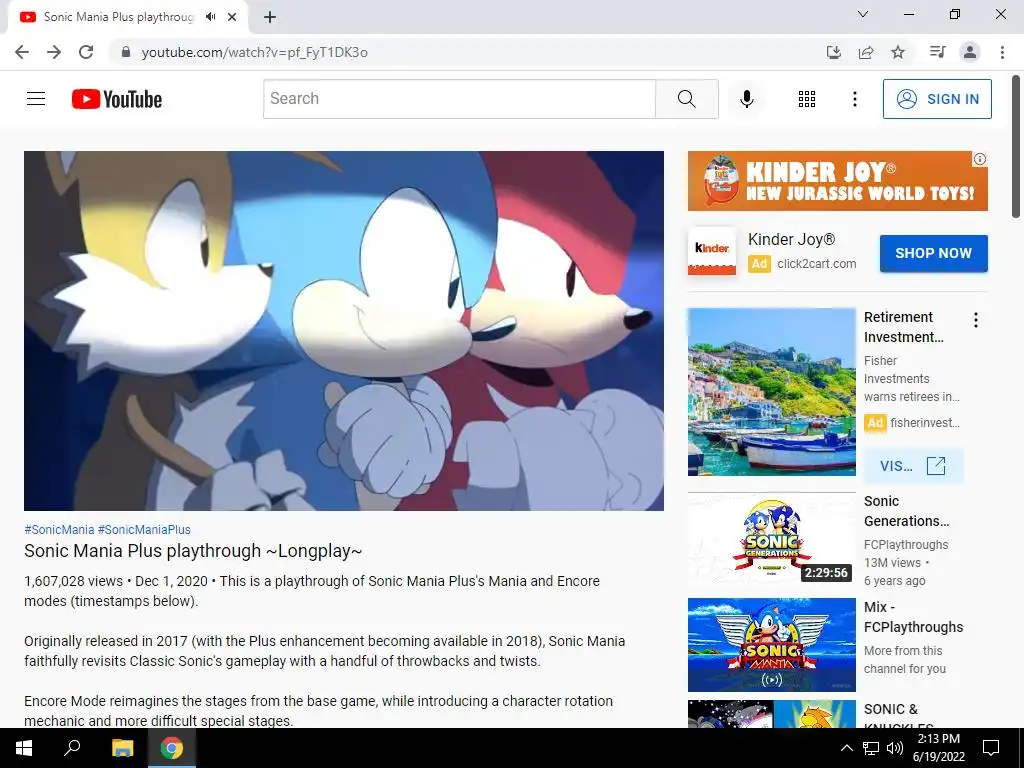Image resolution: width=1024 pixels, height=768 pixels.
Task: Click the FCPlaythroughs channel name under Sonic Generations
Action: 906,545
